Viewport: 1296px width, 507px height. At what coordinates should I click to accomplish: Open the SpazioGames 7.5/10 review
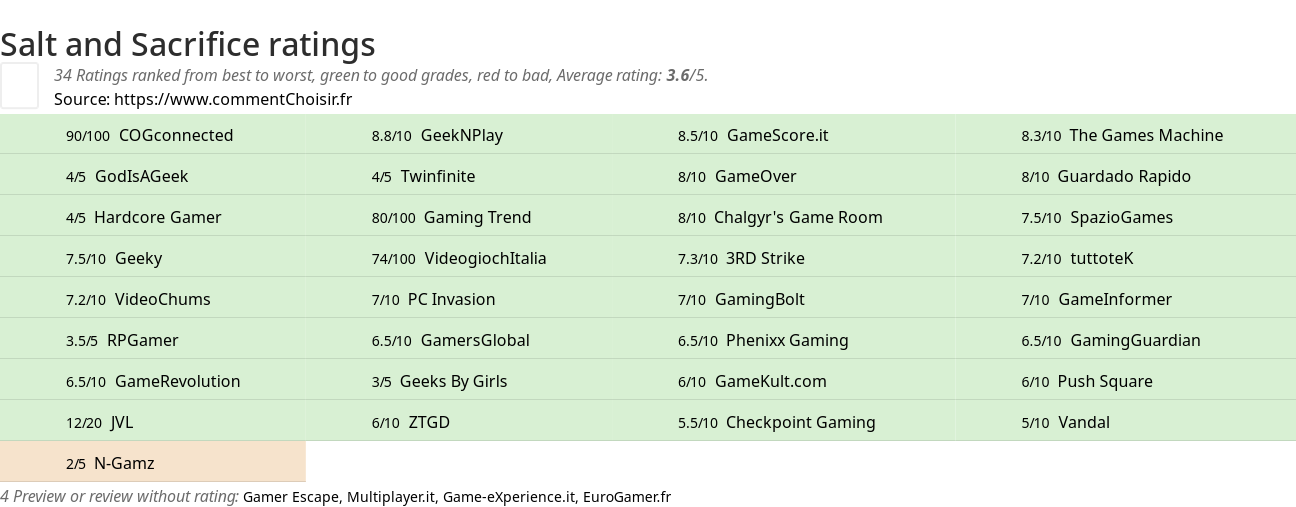[1126, 217]
